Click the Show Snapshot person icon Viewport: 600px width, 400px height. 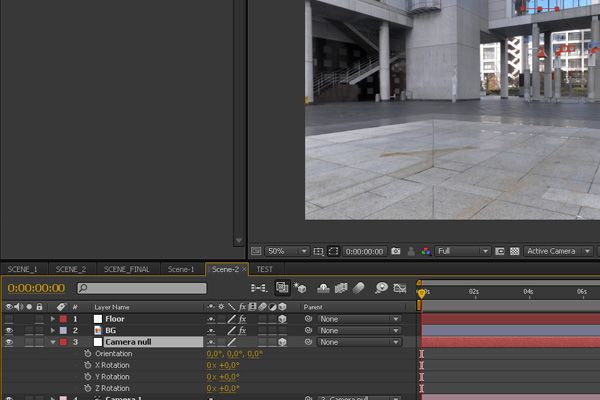coord(411,251)
